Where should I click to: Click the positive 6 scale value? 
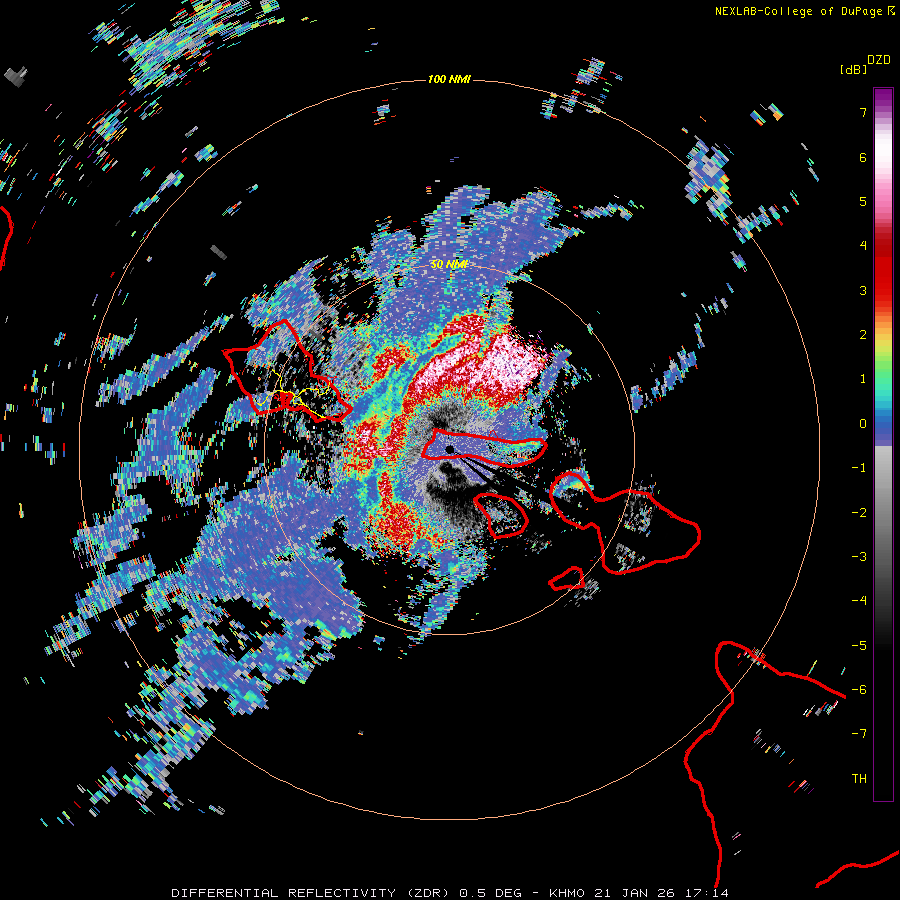pos(863,157)
